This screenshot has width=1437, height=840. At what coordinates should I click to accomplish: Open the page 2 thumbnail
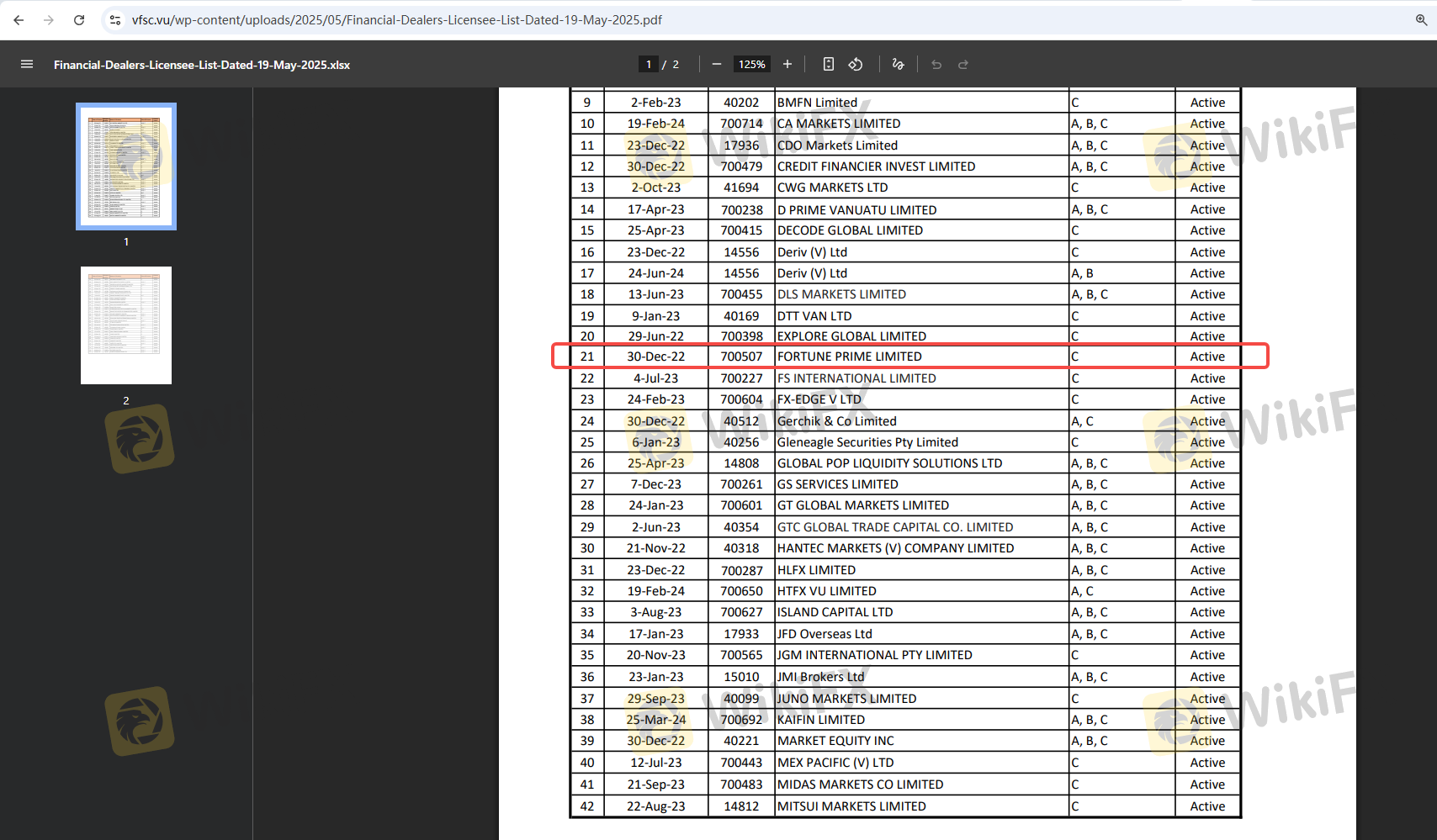tap(126, 325)
